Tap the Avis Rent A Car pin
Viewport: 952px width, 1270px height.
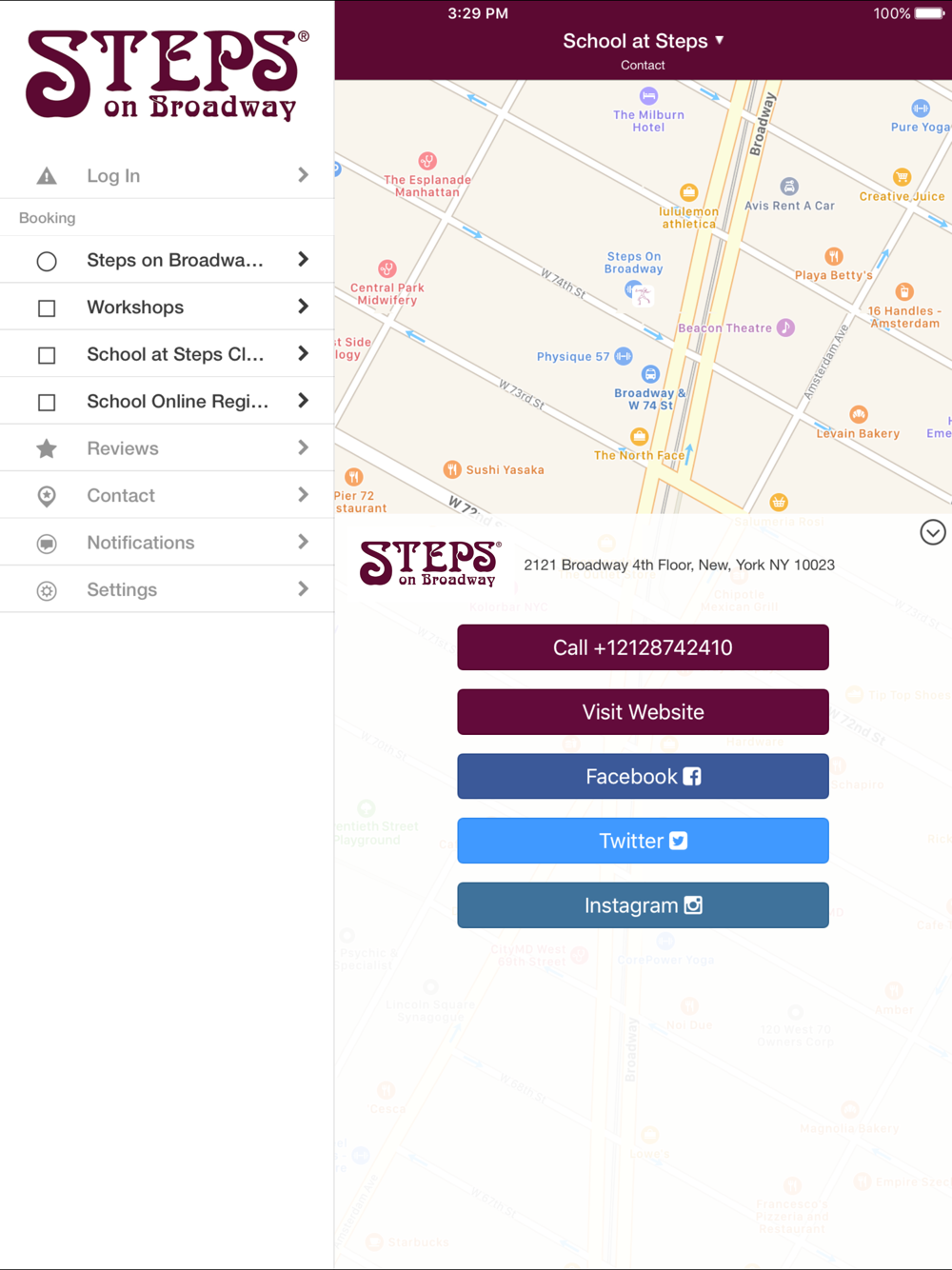pos(789,187)
